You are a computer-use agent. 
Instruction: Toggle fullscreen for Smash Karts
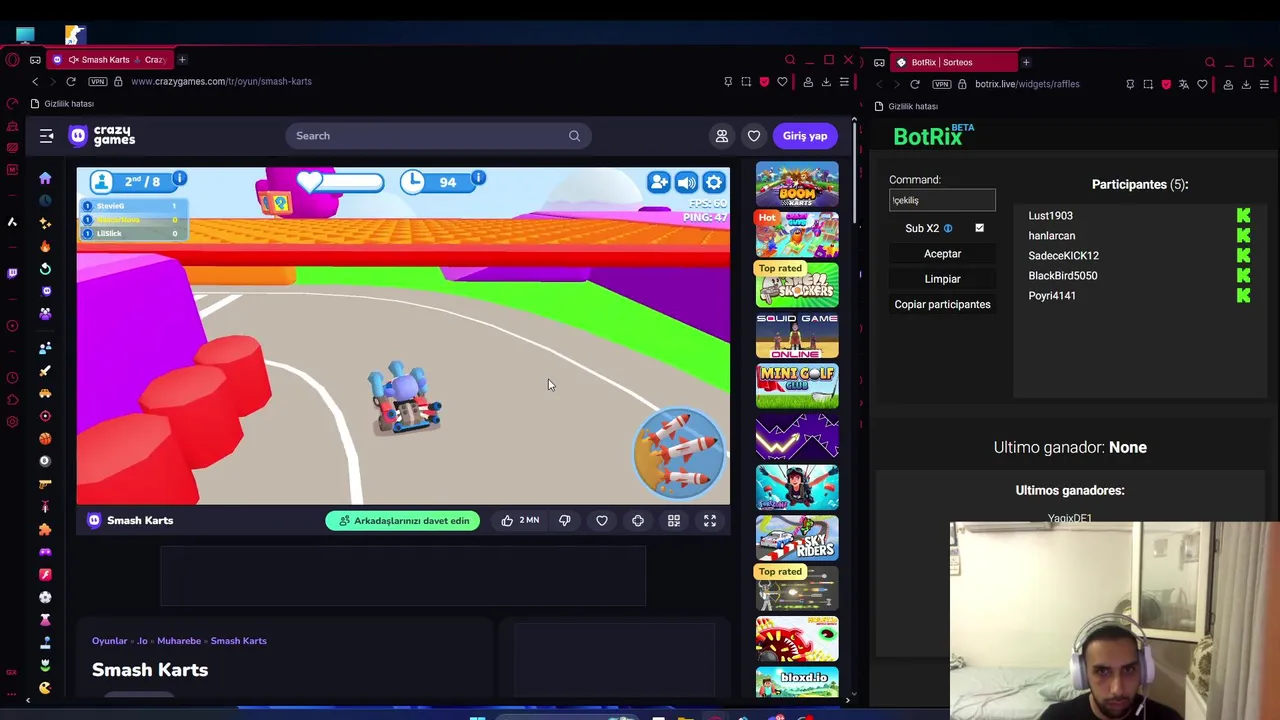tap(710, 520)
